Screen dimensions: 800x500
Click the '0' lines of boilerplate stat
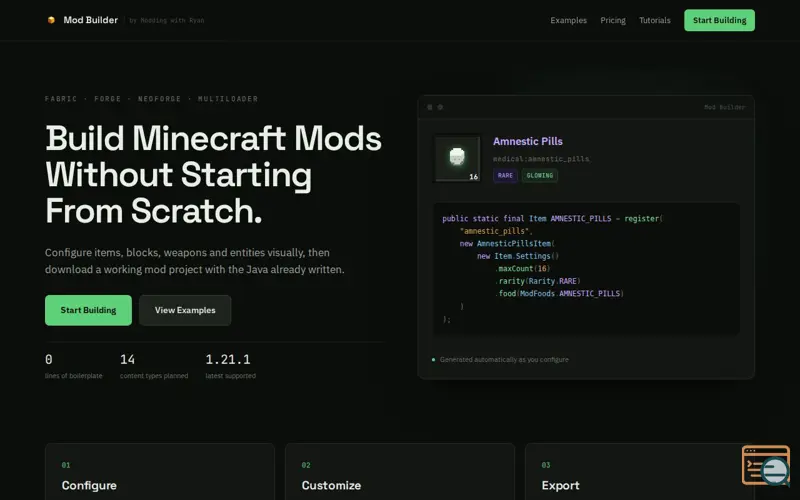click(x=73, y=366)
